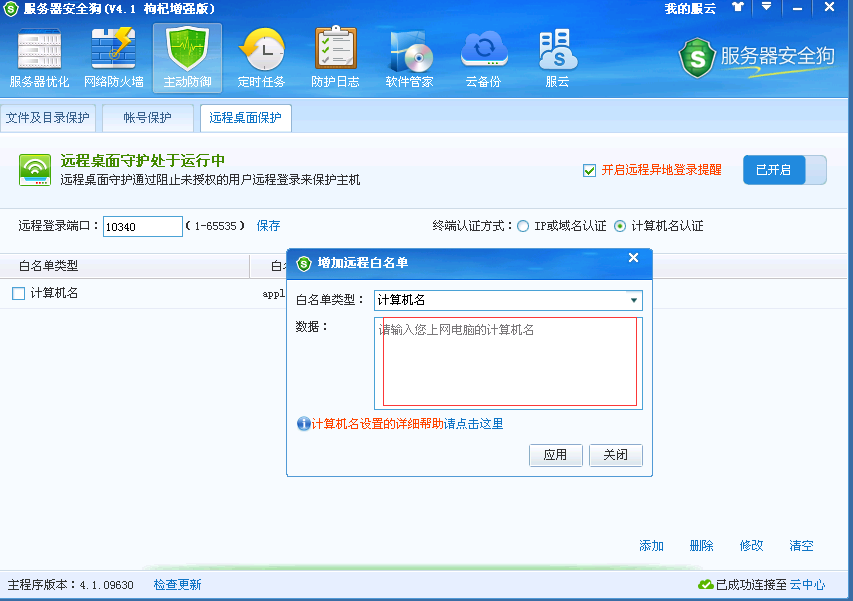Select IP或域名认证 radio button
The image size is (853, 601).
click(523, 226)
